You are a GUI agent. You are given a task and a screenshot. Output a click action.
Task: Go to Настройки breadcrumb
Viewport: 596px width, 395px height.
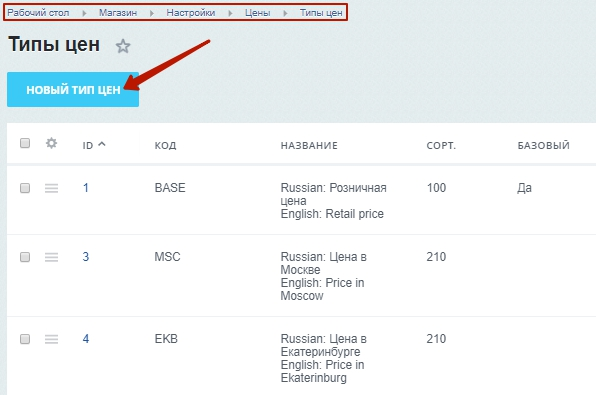(x=191, y=13)
